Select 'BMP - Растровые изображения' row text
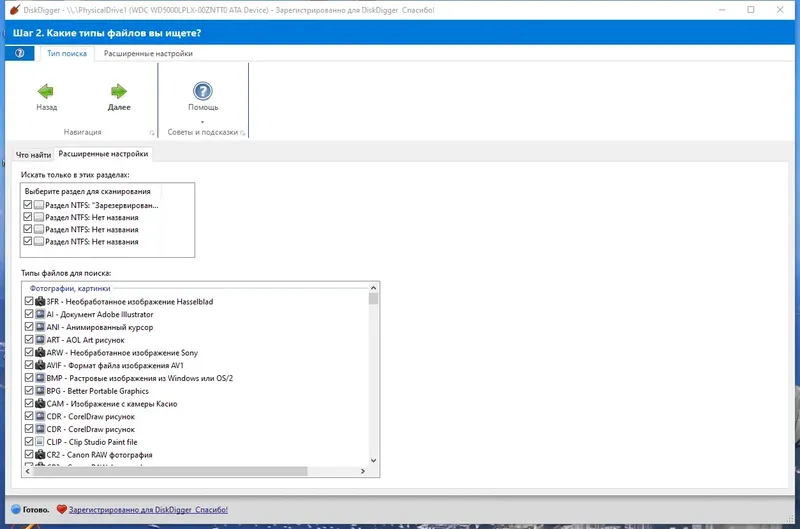This screenshot has height=529, width=800. tap(140, 378)
